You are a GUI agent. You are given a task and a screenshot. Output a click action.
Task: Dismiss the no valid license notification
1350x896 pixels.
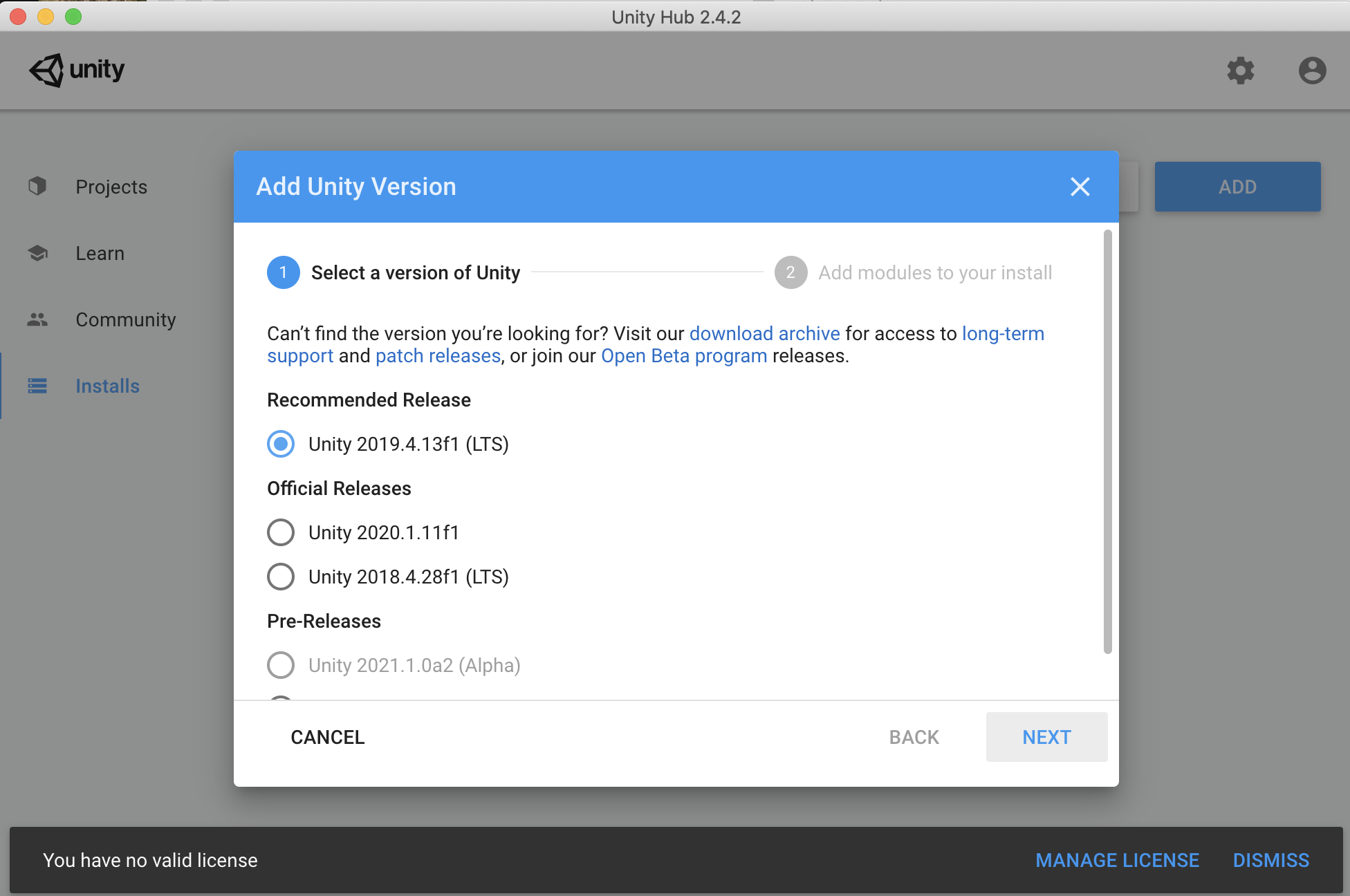point(1270,860)
